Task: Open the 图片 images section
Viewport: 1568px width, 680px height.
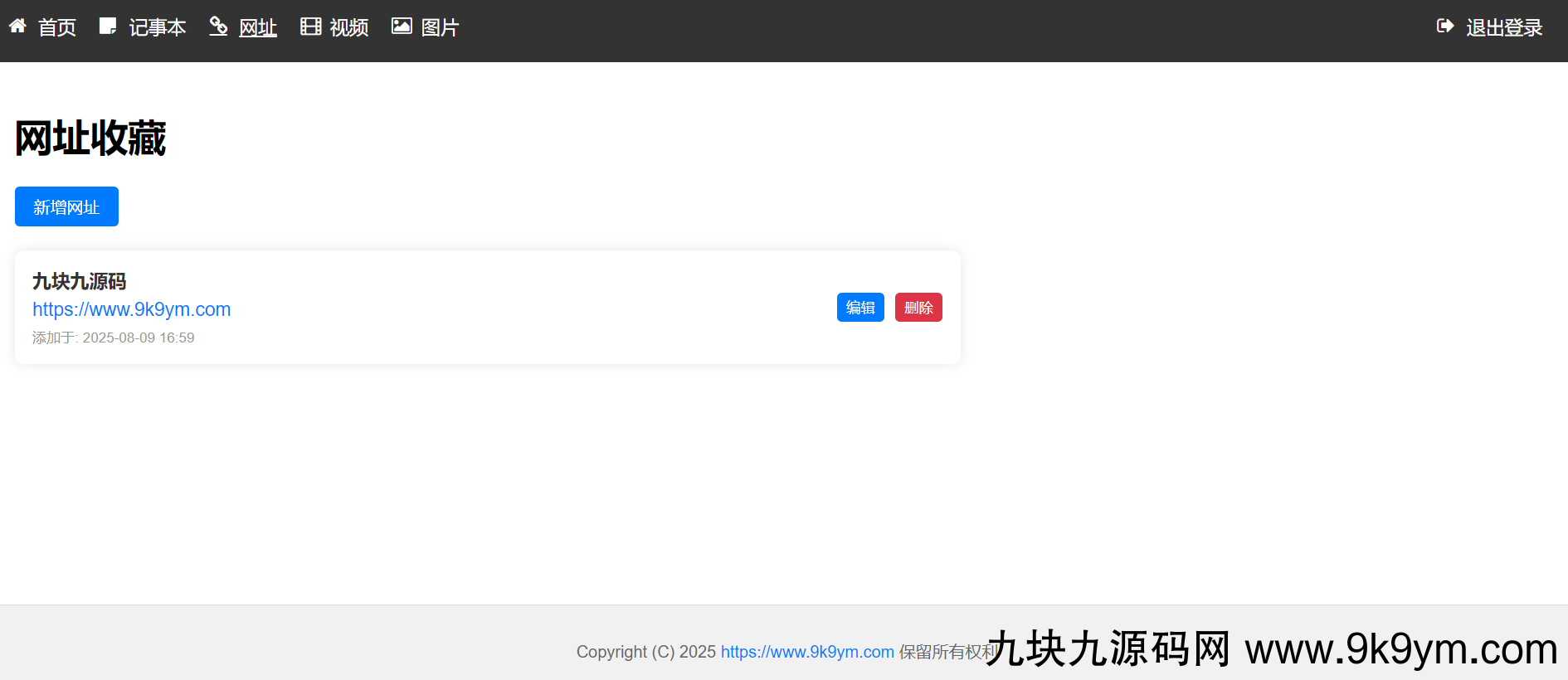Action: pos(440,28)
